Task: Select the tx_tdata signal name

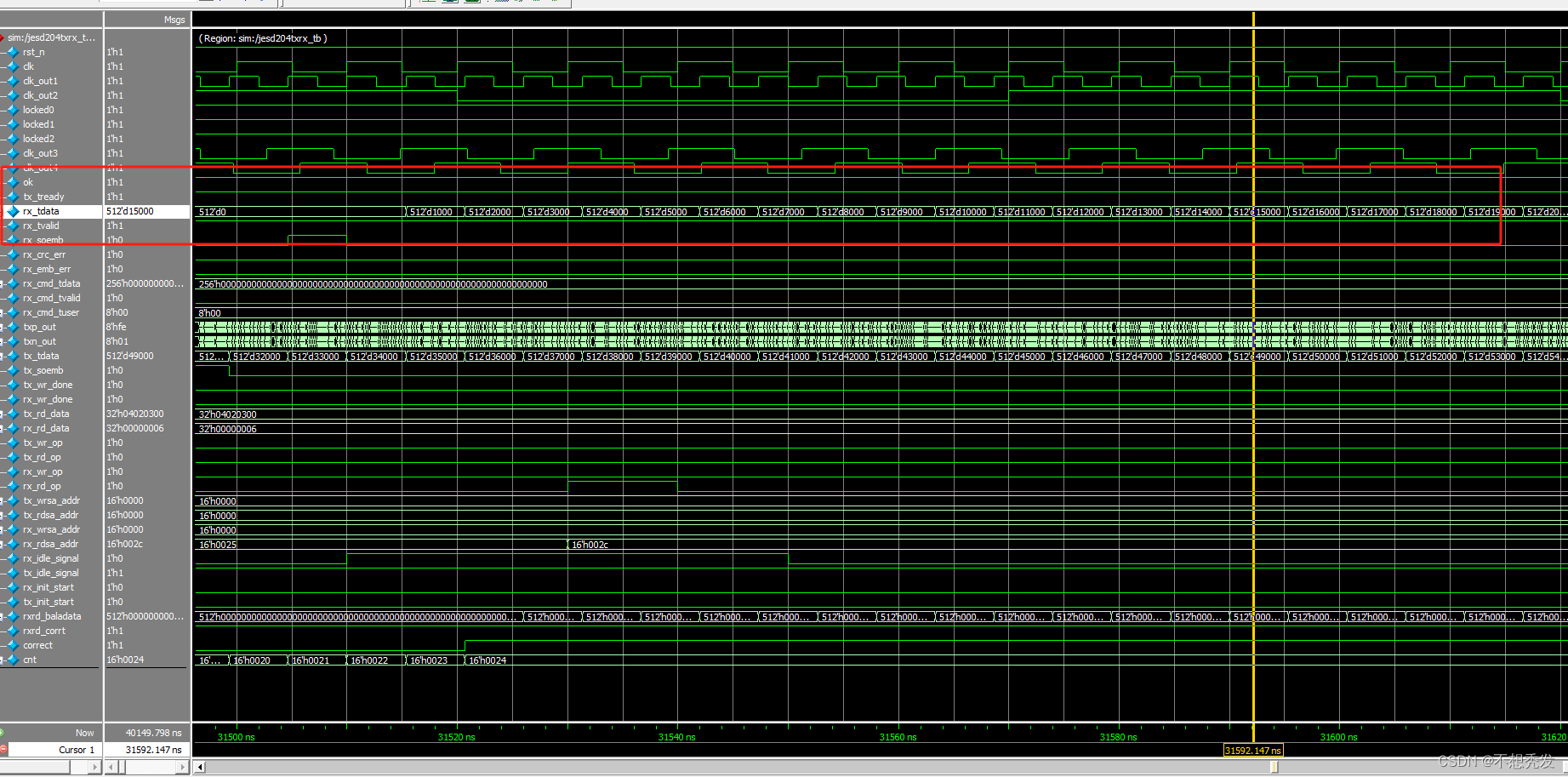Action: coord(41,356)
